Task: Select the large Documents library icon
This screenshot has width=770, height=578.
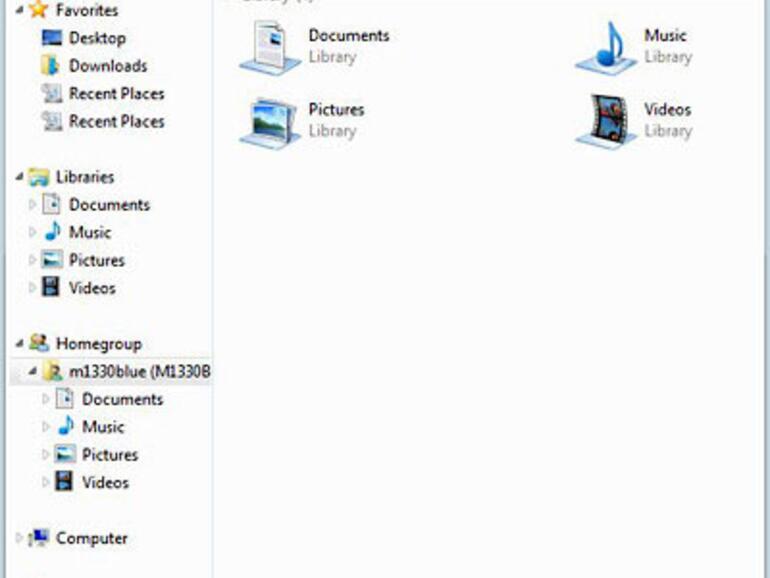Action: (x=270, y=48)
